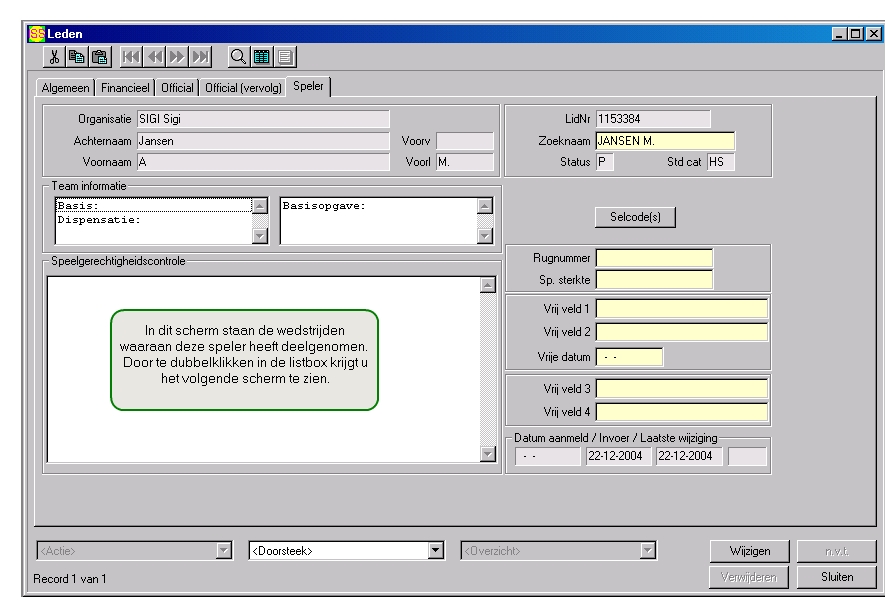Select the Official (vervolg) tab
The image size is (886, 602).
point(244,88)
